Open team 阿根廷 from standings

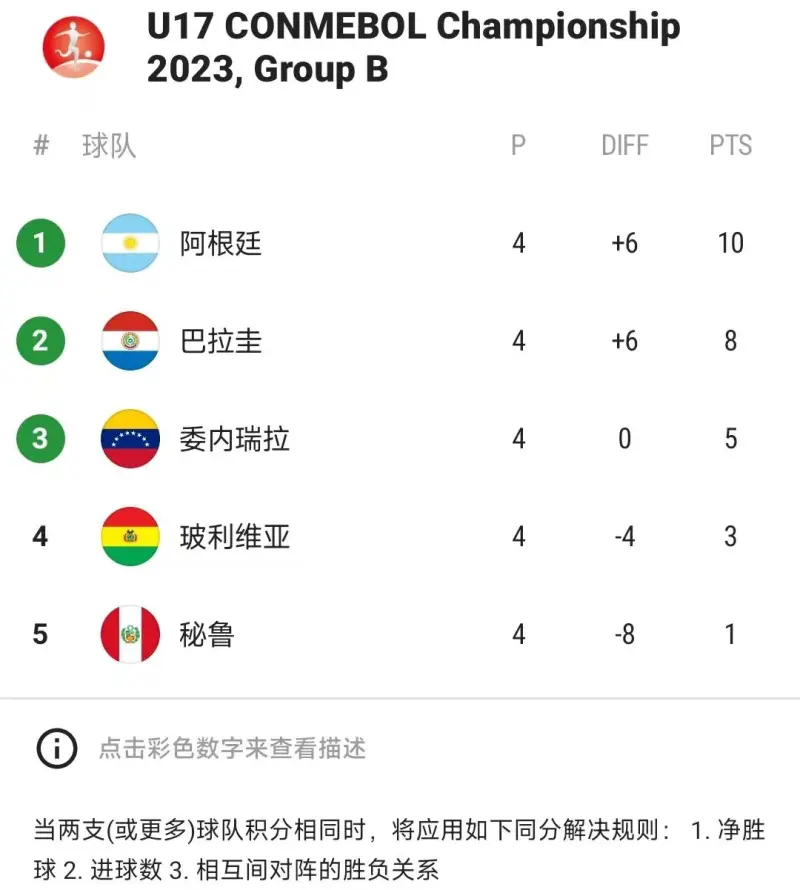pyautogui.click(x=220, y=244)
